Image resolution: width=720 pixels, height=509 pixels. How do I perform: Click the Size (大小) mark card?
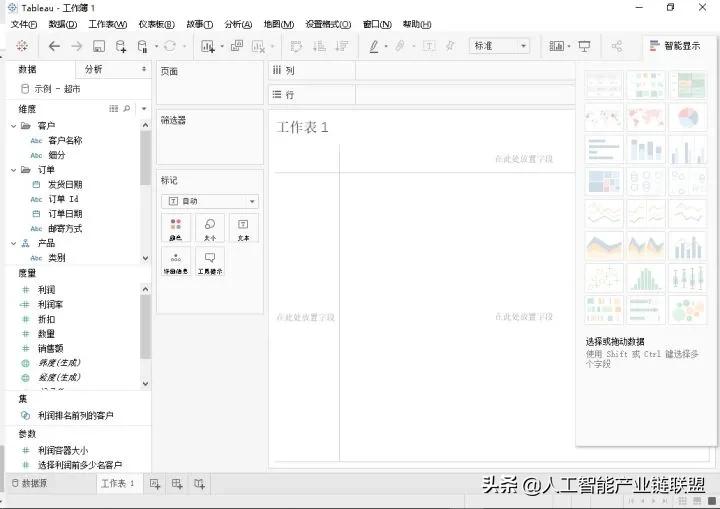pos(210,228)
